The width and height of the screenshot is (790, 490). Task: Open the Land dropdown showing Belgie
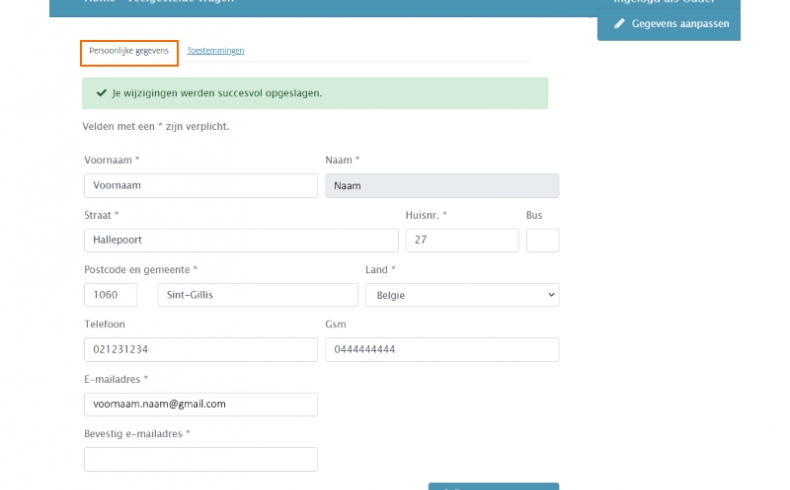(x=462, y=295)
